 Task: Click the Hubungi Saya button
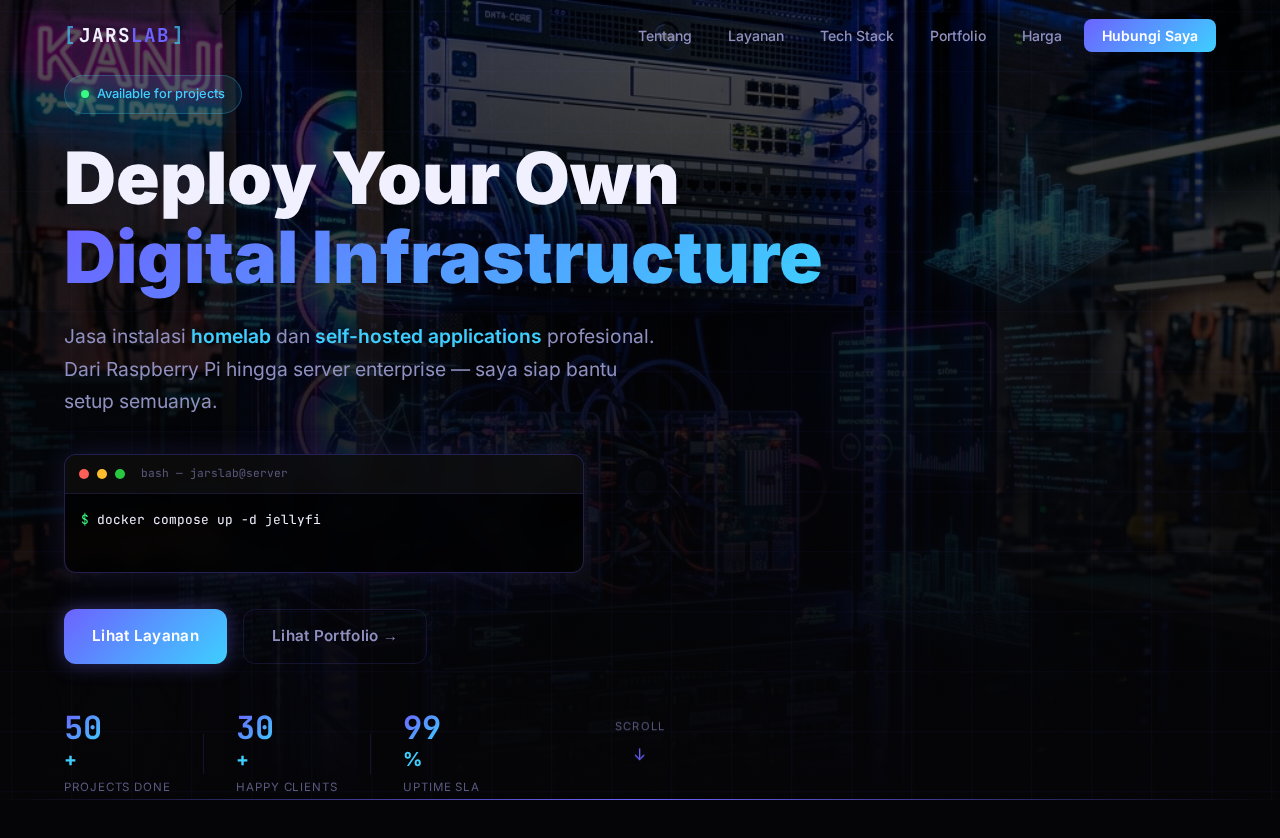click(1150, 36)
